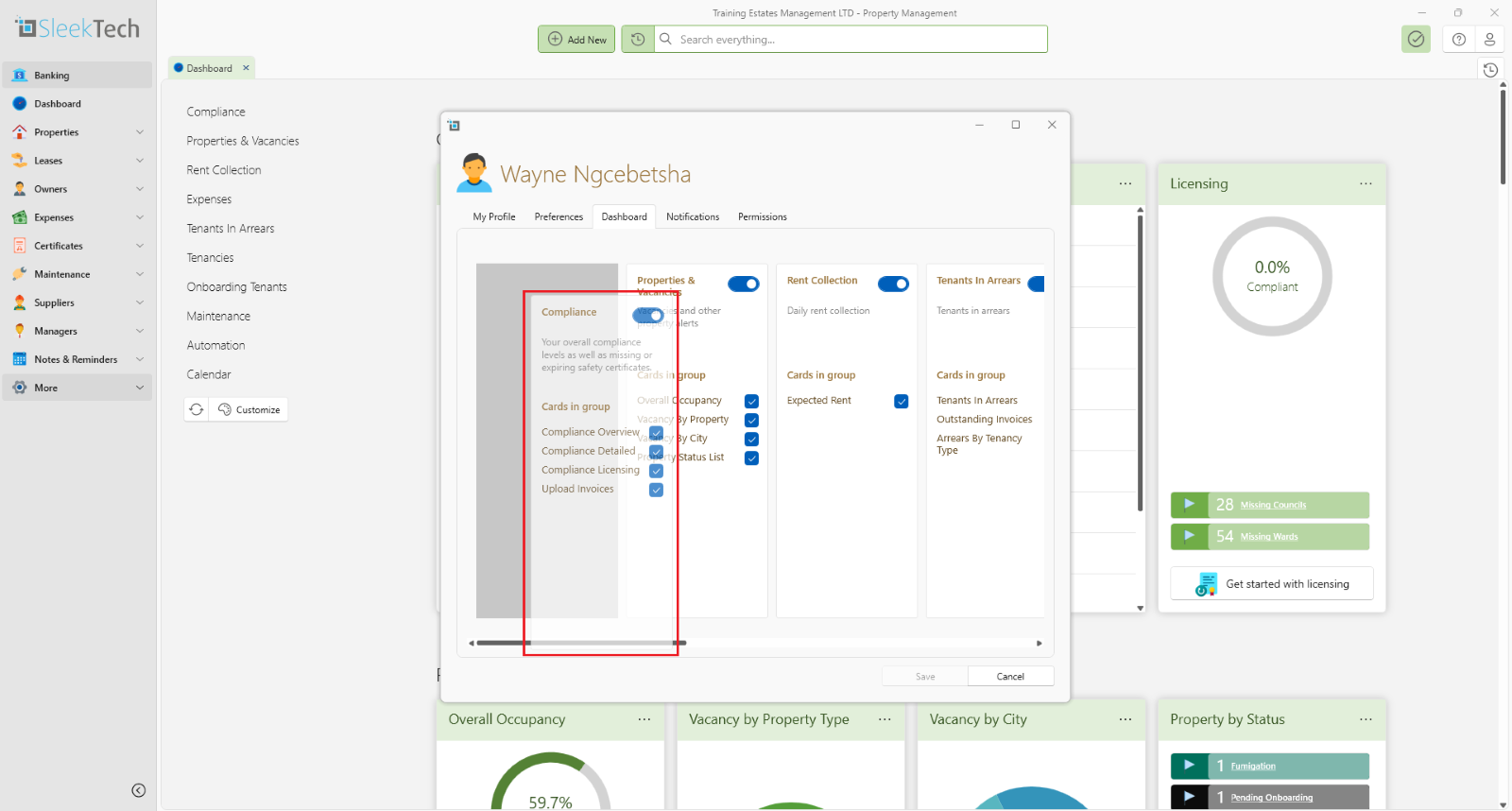The image size is (1512, 811).
Task: Open the Pending Onboarding link
Action: [x=1272, y=798]
